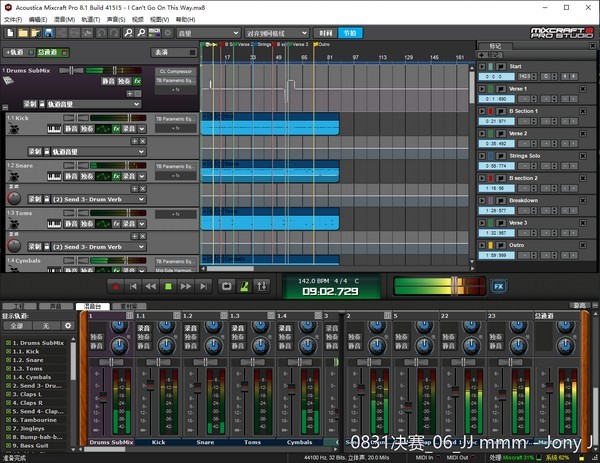Open the 文件(F) menu
This screenshot has height=463, width=600.
[x=13, y=19]
